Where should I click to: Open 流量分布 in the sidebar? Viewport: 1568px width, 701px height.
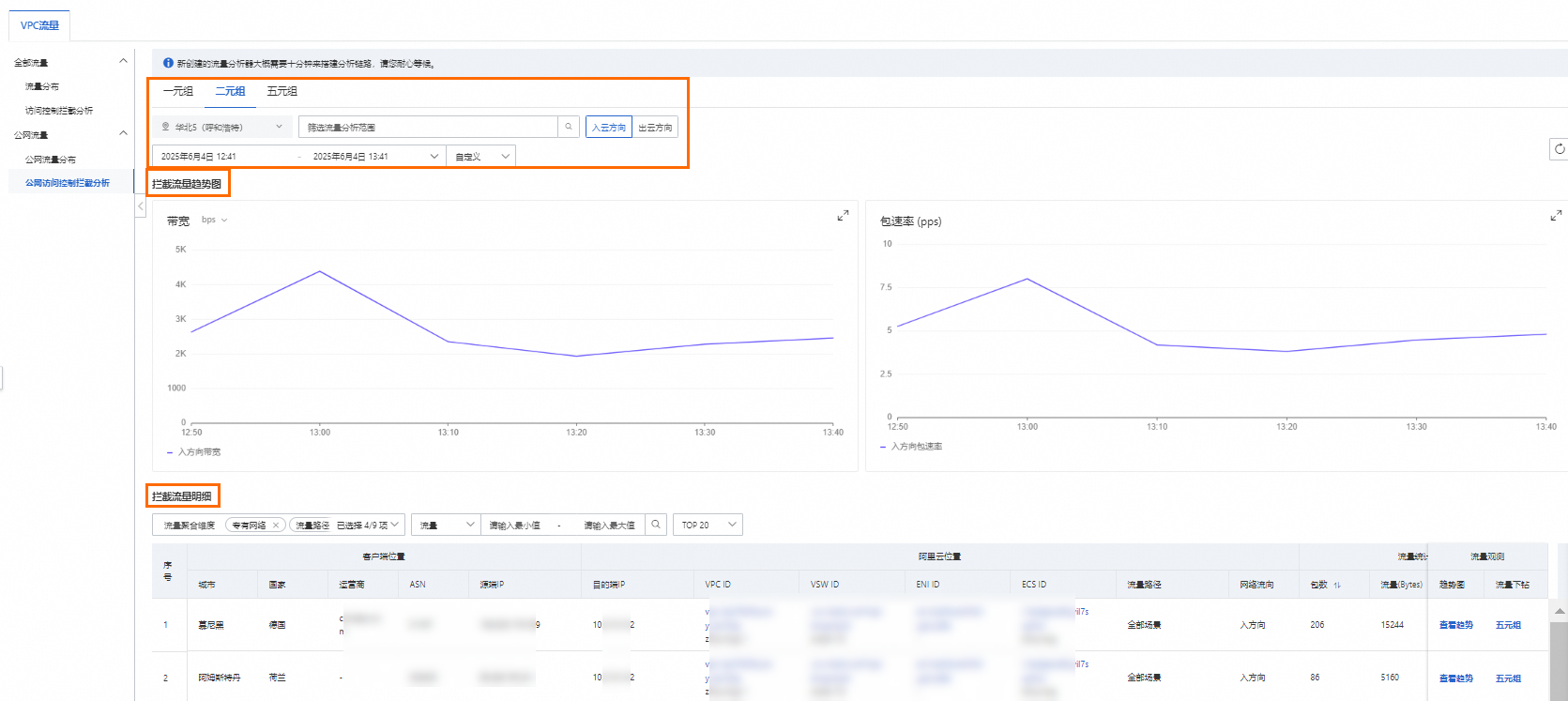[42, 86]
